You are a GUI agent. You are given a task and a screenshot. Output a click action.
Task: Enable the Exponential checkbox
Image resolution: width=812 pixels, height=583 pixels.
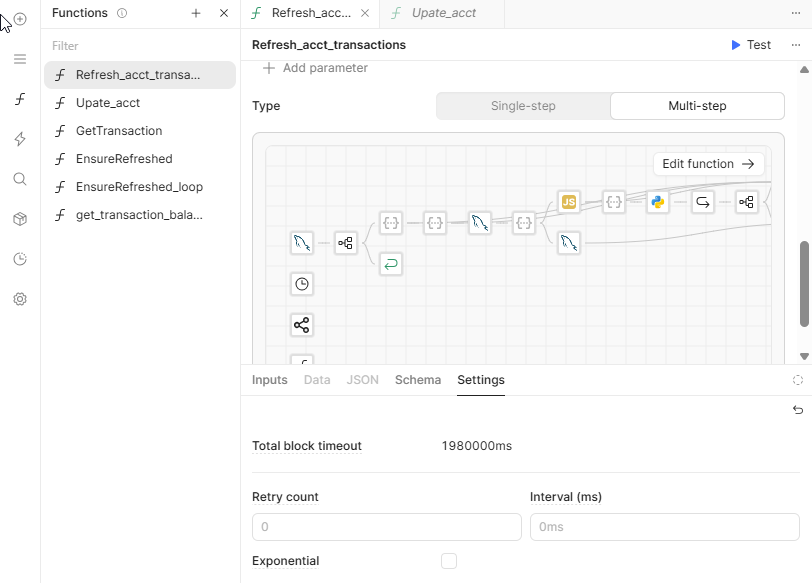[x=449, y=561]
